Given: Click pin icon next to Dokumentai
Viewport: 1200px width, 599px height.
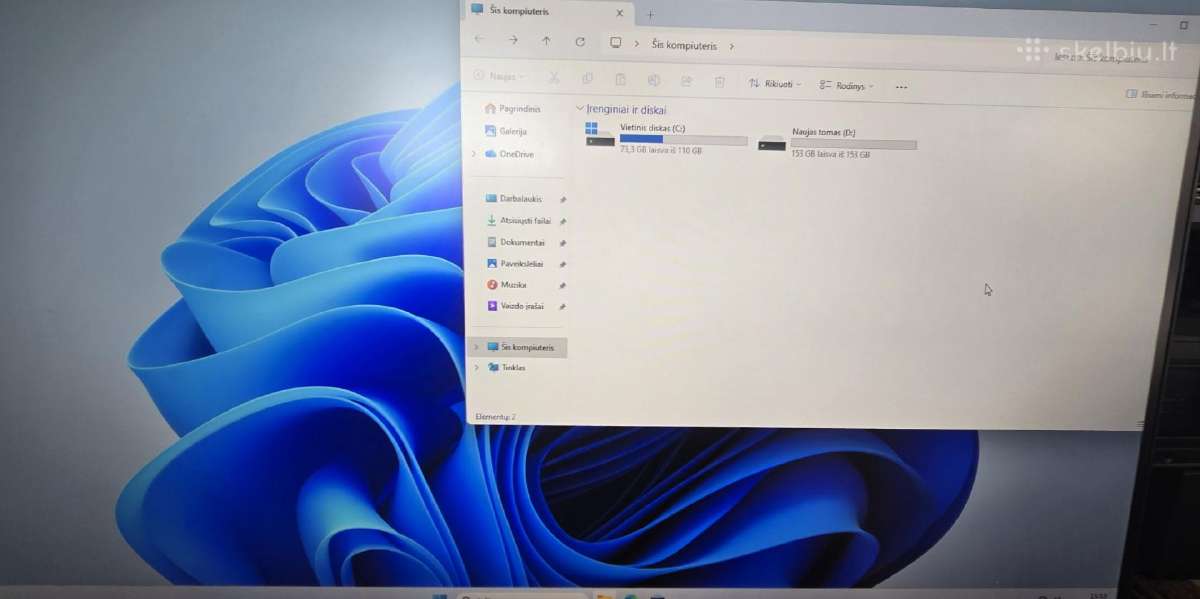Looking at the screenshot, I should 563,243.
